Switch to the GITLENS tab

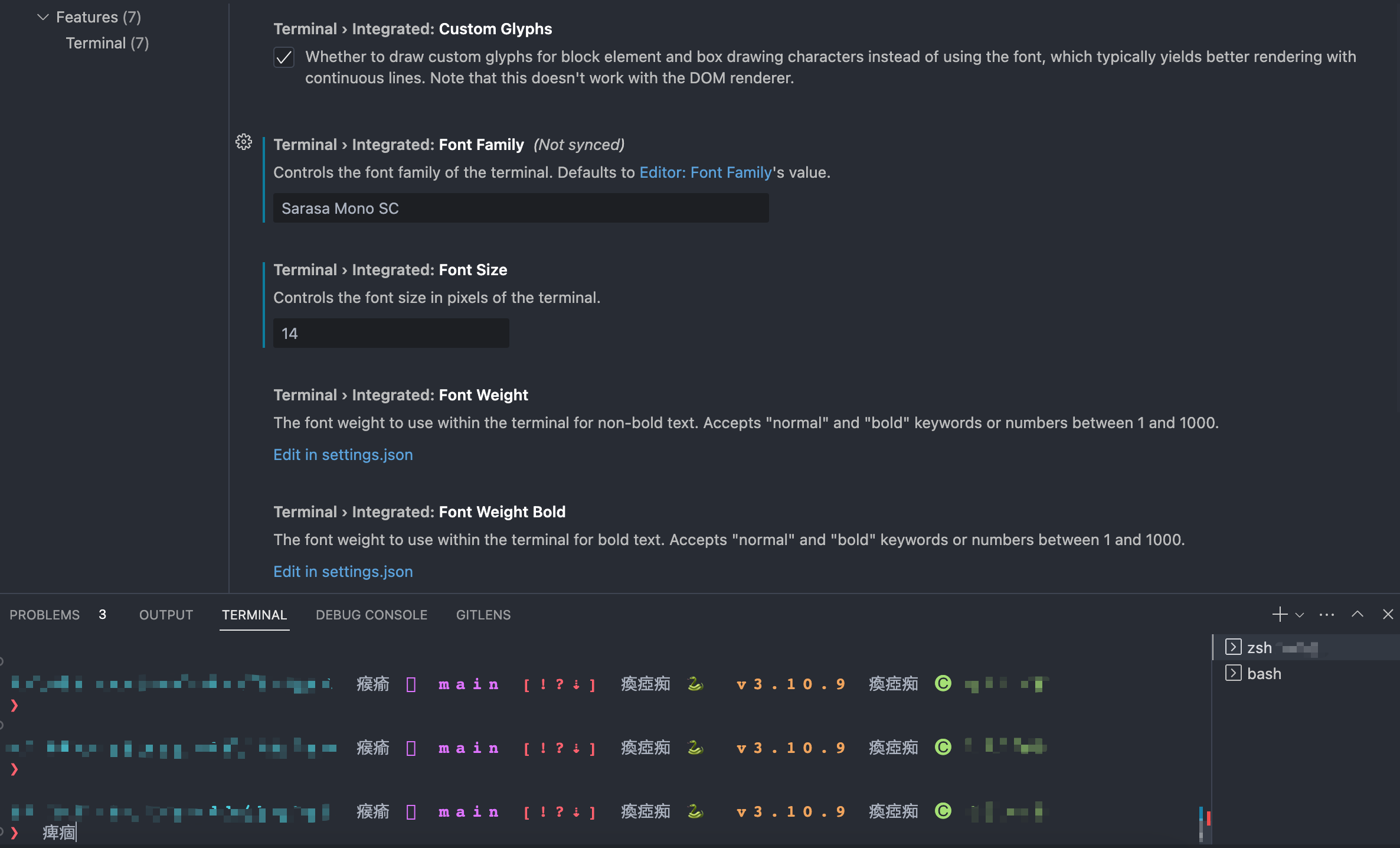(483, 614)
